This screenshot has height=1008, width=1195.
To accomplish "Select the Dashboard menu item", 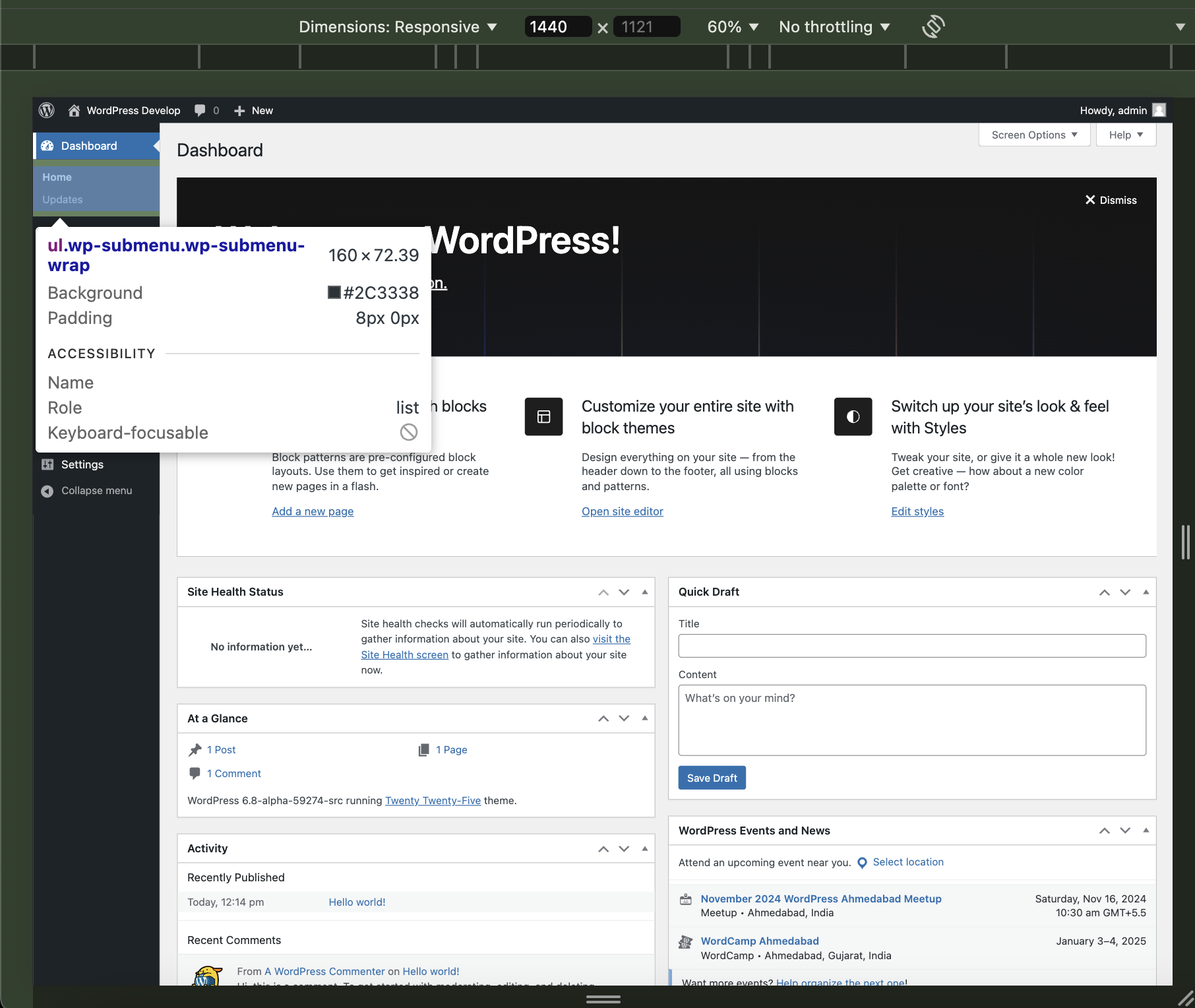I will pos(96,146).
